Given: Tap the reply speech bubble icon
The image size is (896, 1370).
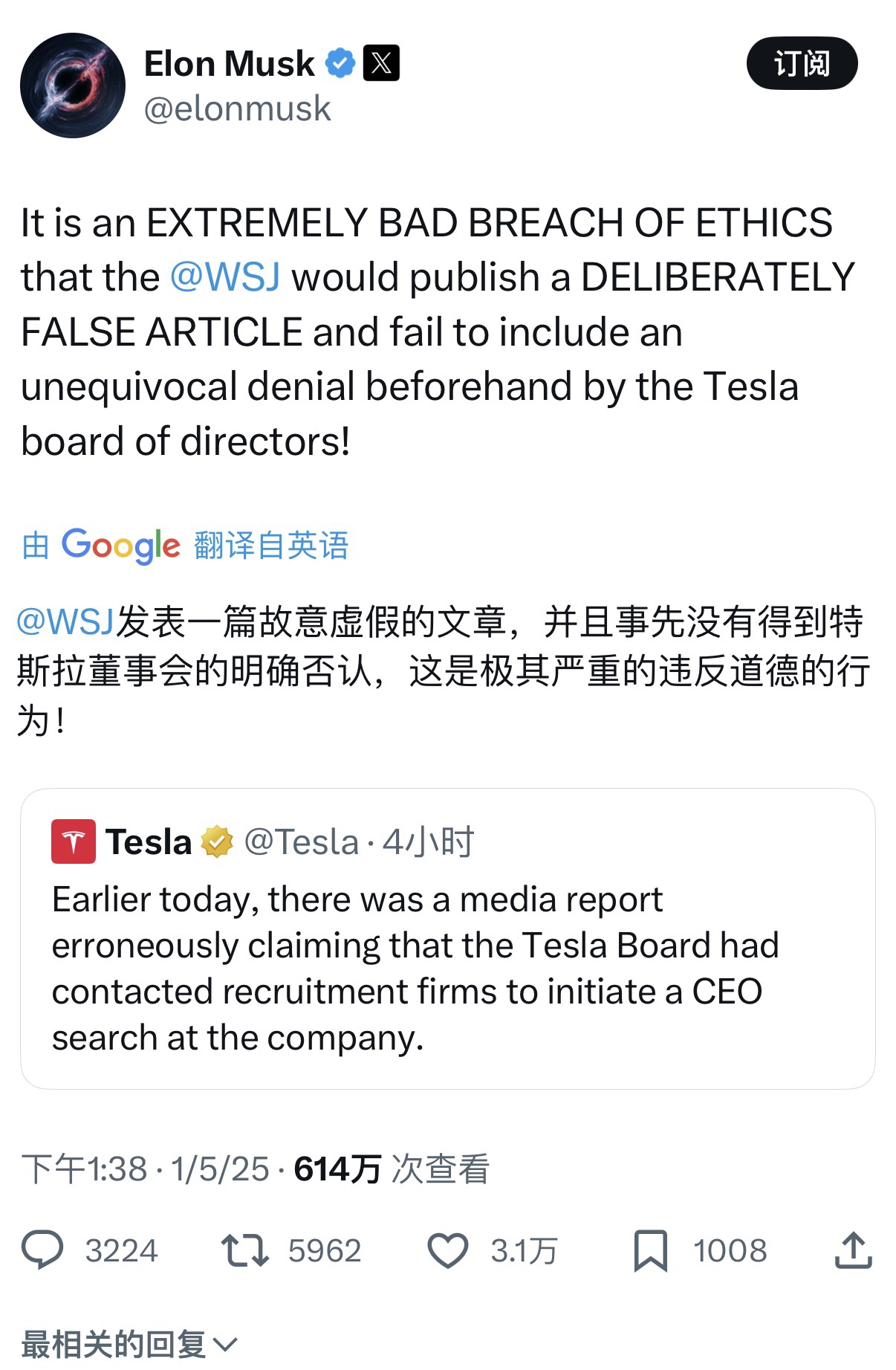Looking at the screenshot, I should point(43,1250).
